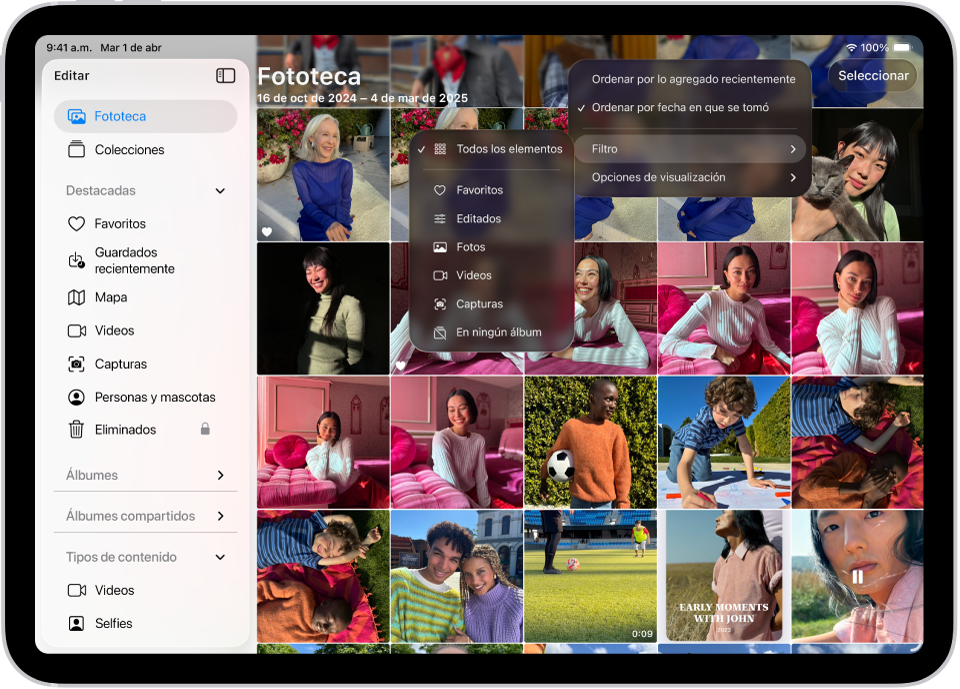The width and height of the screenshot is (960, 689).
Task: Open Opciones de visualización submenu
Action: pos(690,177)
